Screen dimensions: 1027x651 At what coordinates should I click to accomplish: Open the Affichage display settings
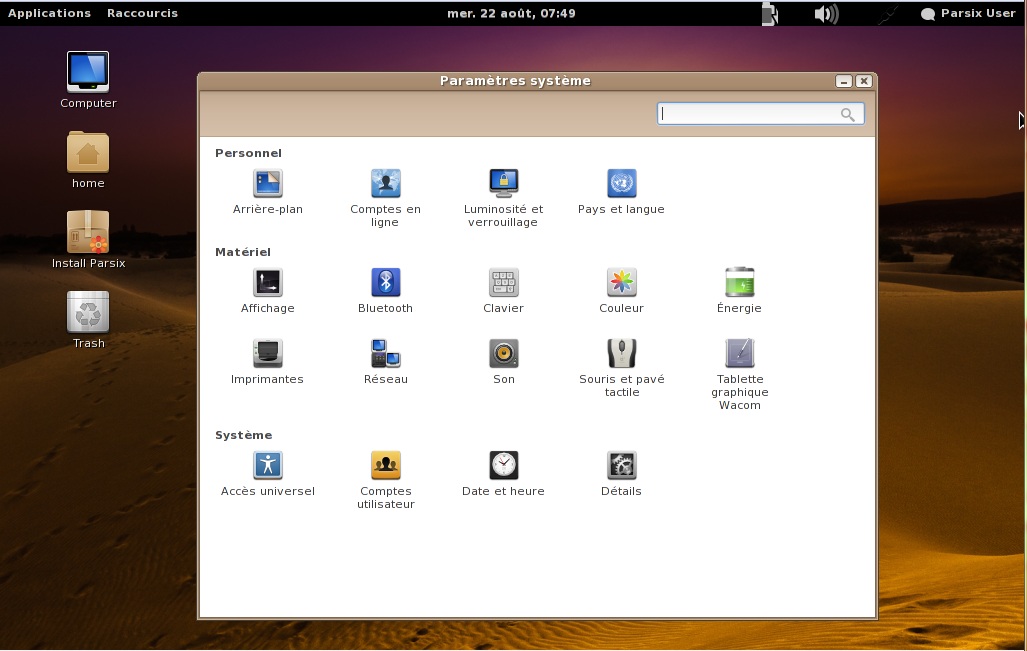(267, 291)
